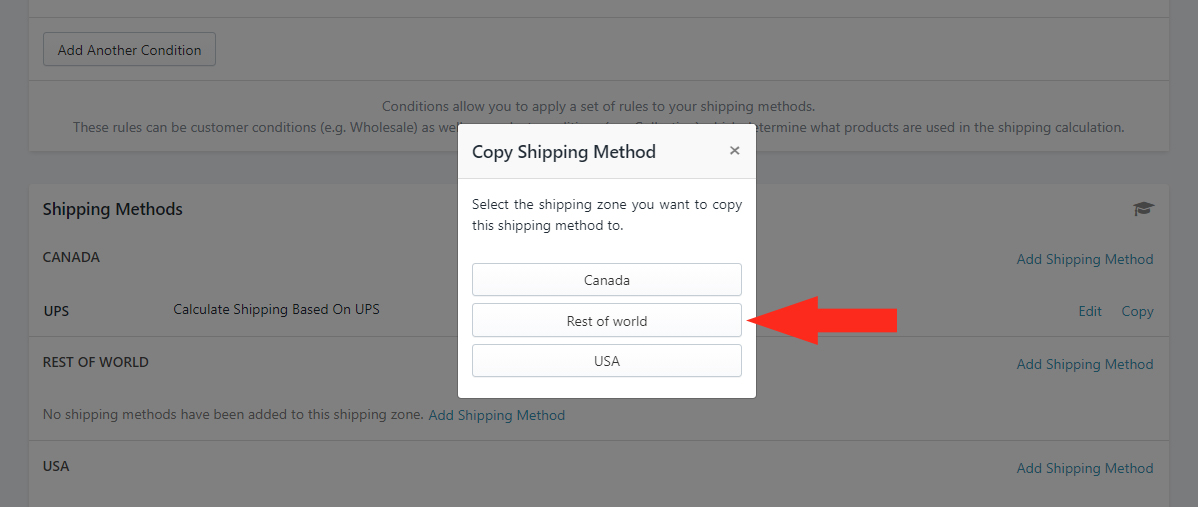Pick USA as the destination zone
This screenshot has height=507, width=1198.
(x=606, y=361)
